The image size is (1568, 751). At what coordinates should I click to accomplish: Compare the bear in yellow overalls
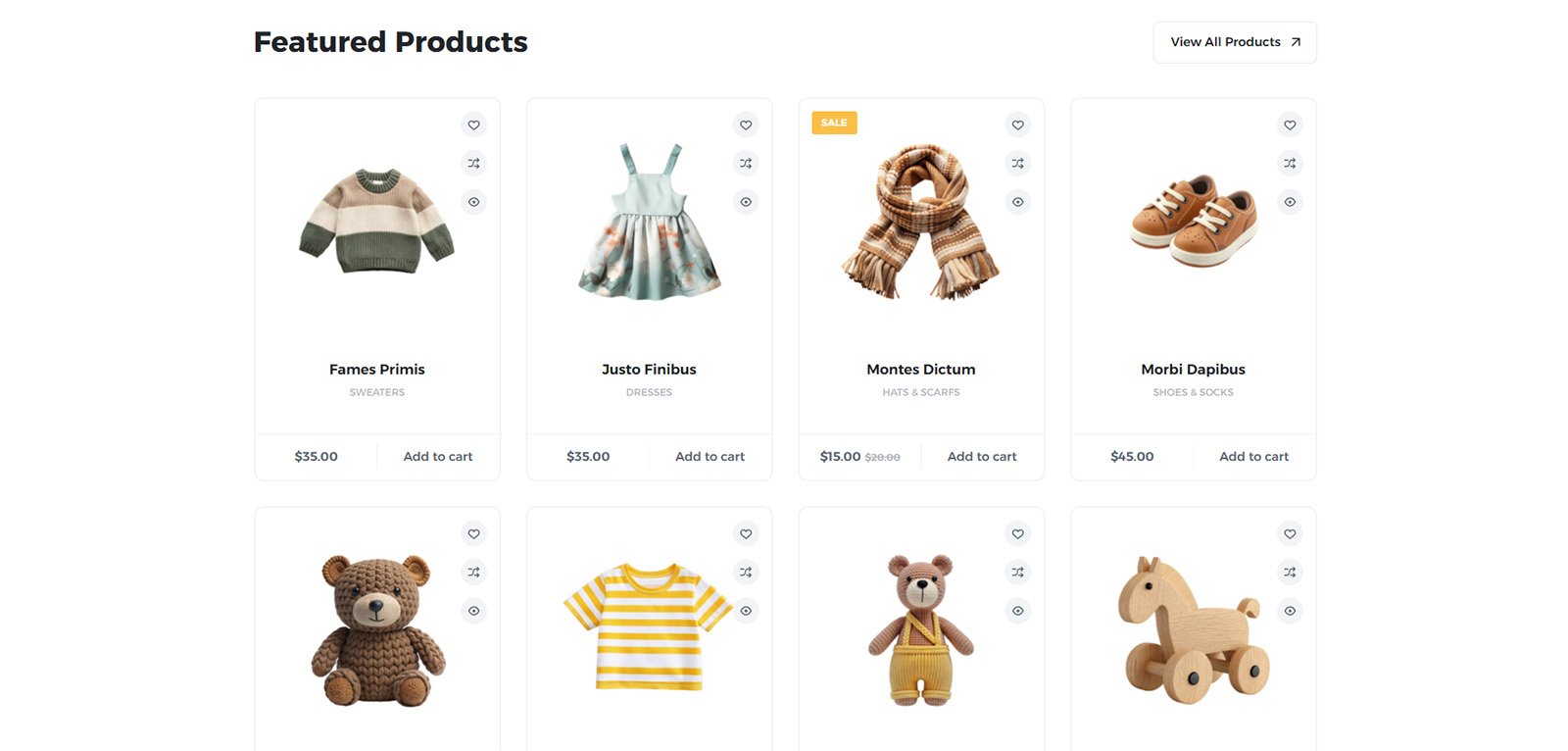[1018, 573]
